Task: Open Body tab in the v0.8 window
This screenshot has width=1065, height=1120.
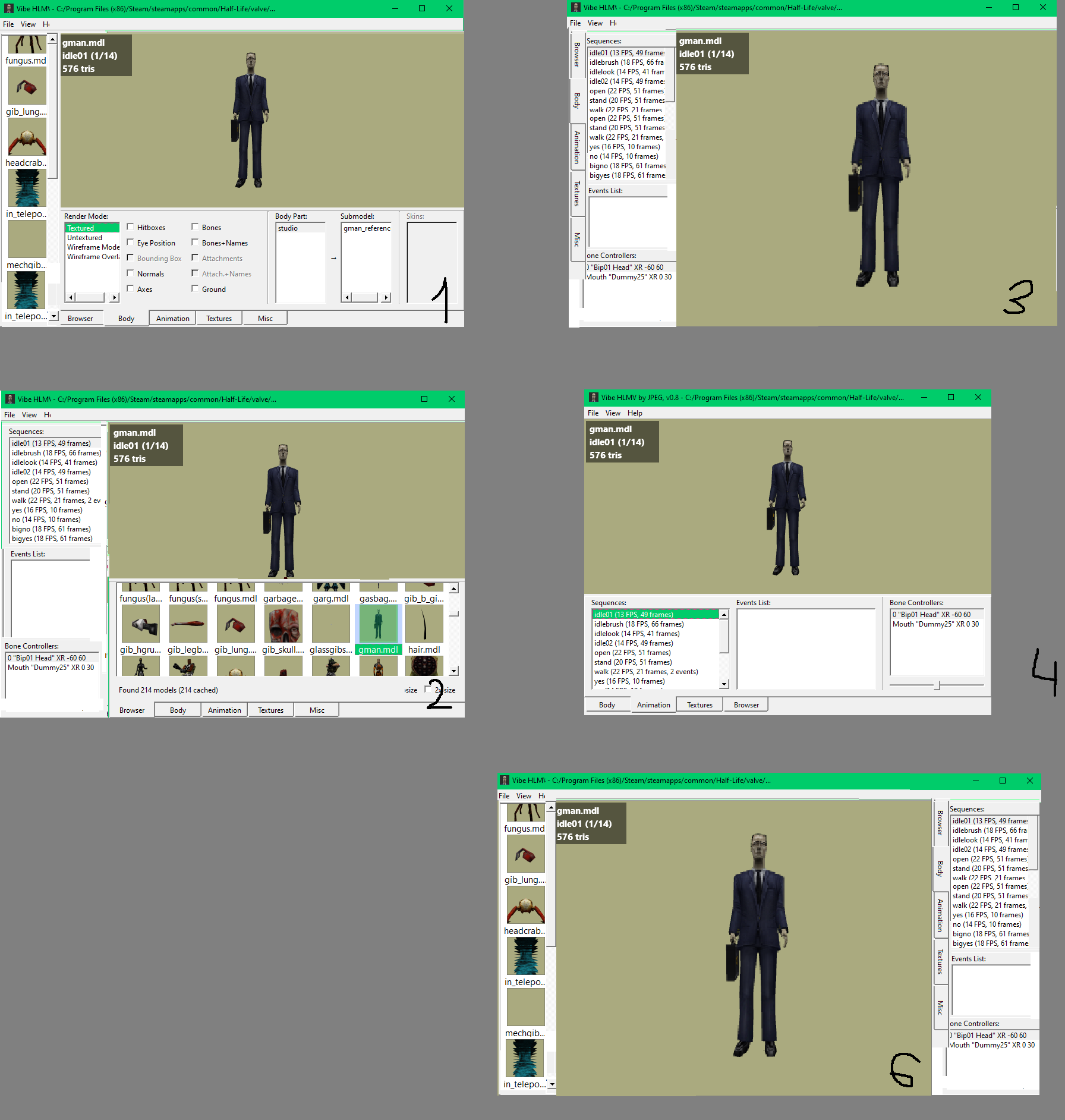Action: coord(607,705)
